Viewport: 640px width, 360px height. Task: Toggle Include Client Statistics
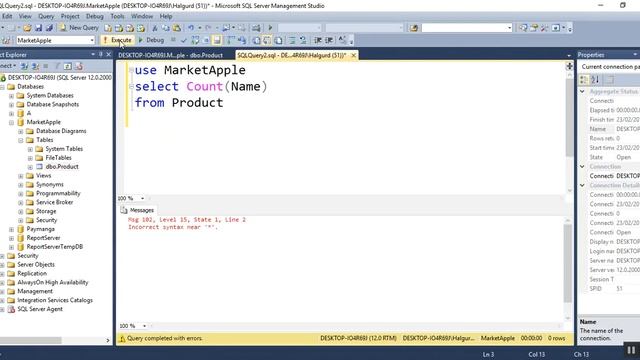(x=242, y=40)
